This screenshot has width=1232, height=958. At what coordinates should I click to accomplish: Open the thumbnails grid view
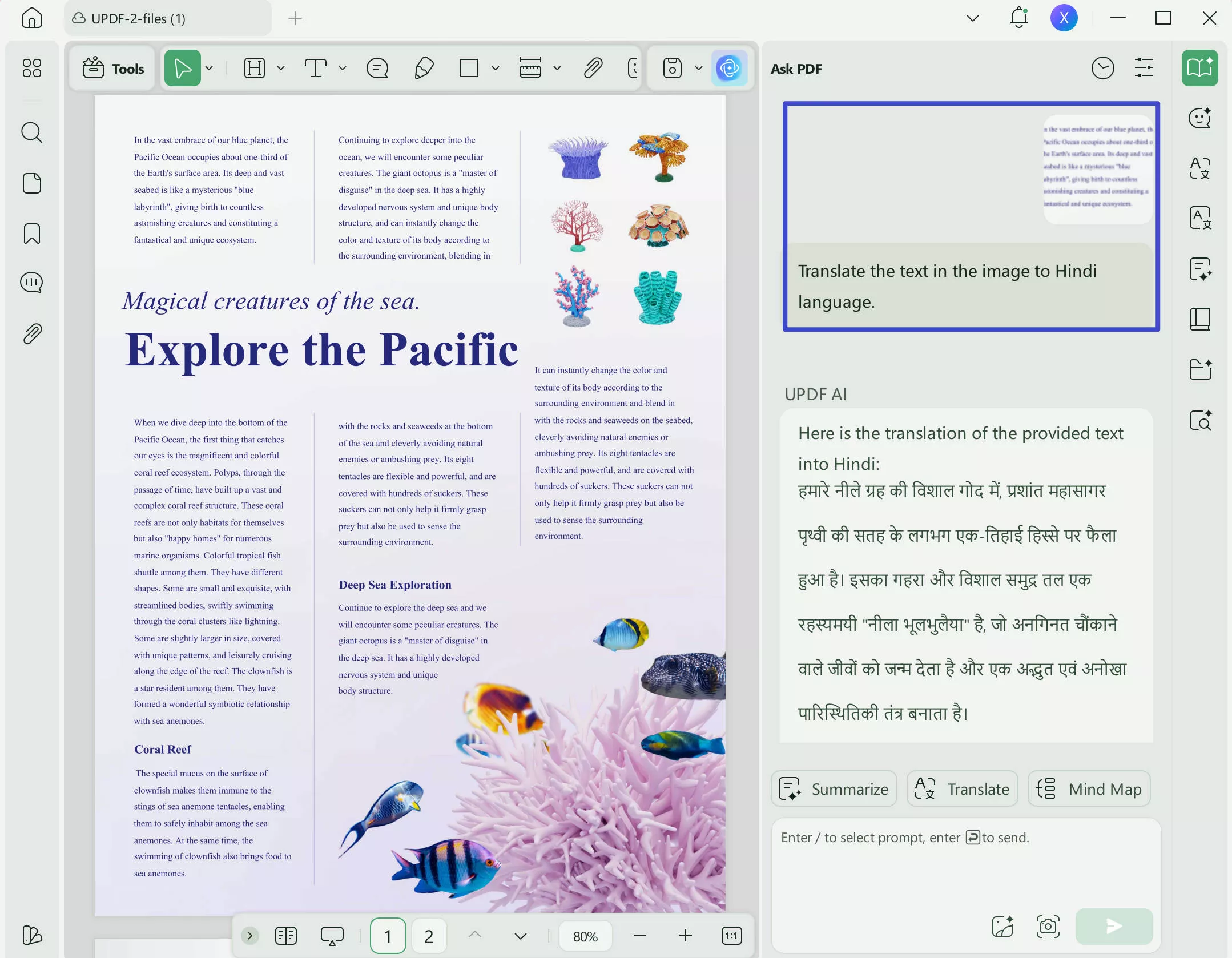[x=31, y=69]
